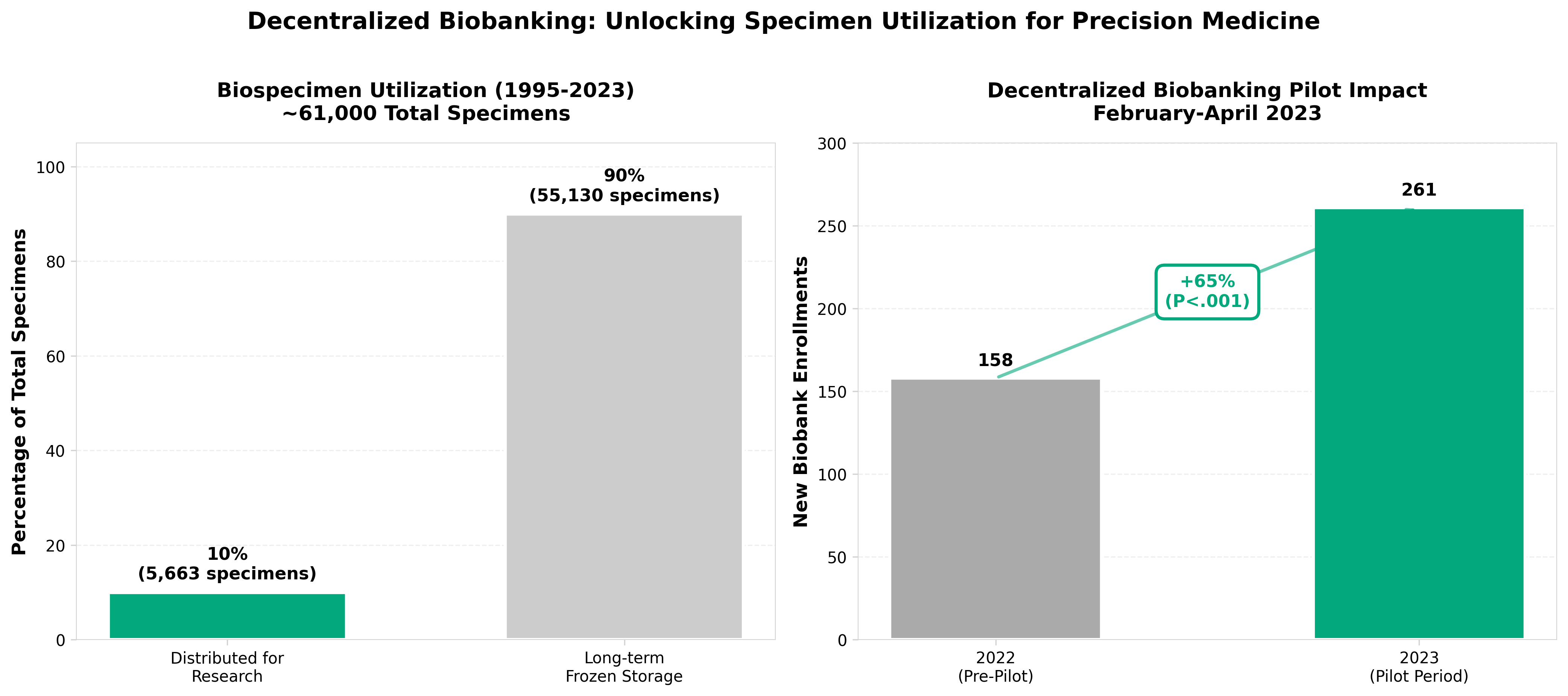Viewport: 1568px width, 696px height.
Task: Click the gray Long-term Frozen Storage bar
Action: 624,426
